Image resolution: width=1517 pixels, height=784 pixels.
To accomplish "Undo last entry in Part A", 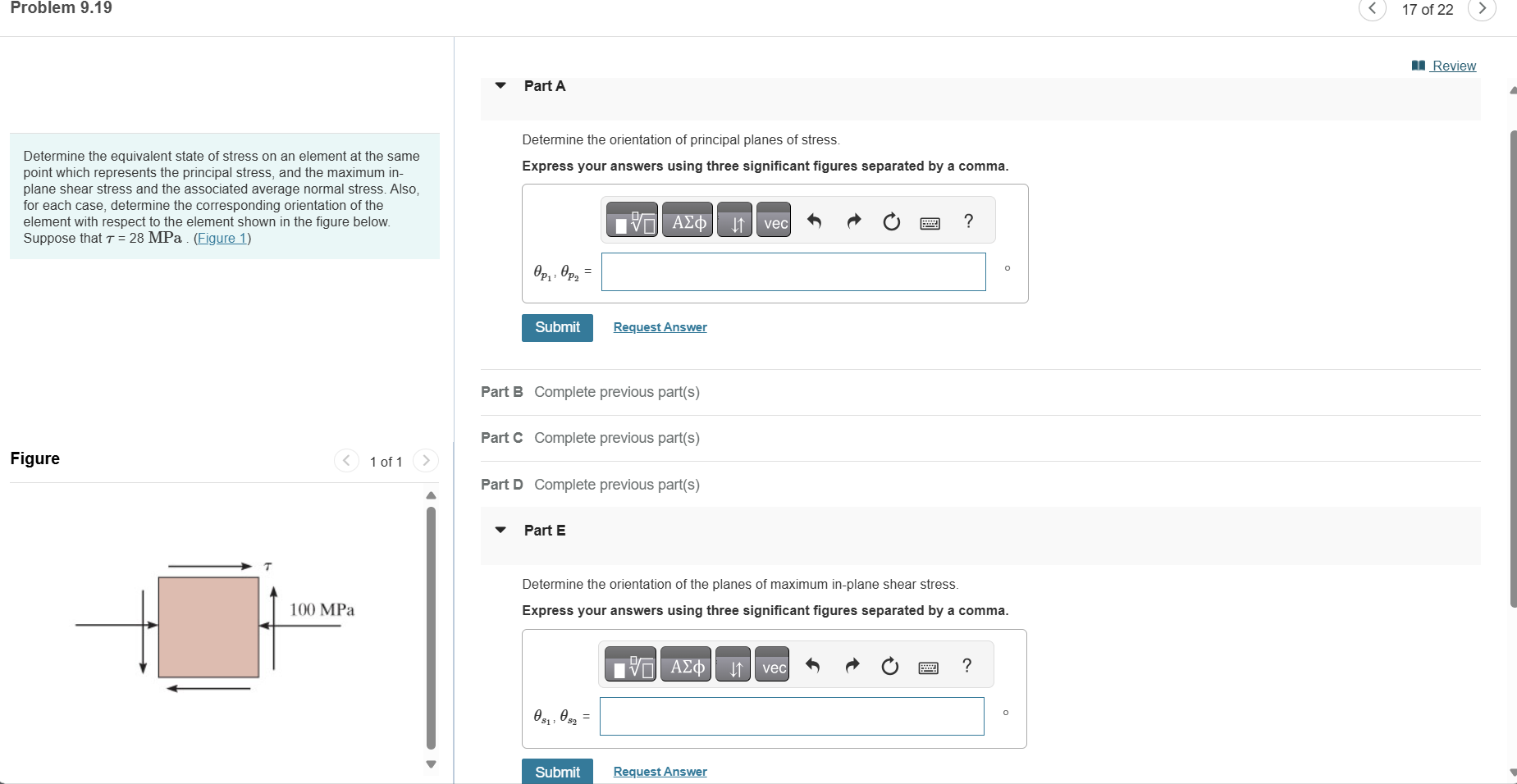I will point(814,221).
